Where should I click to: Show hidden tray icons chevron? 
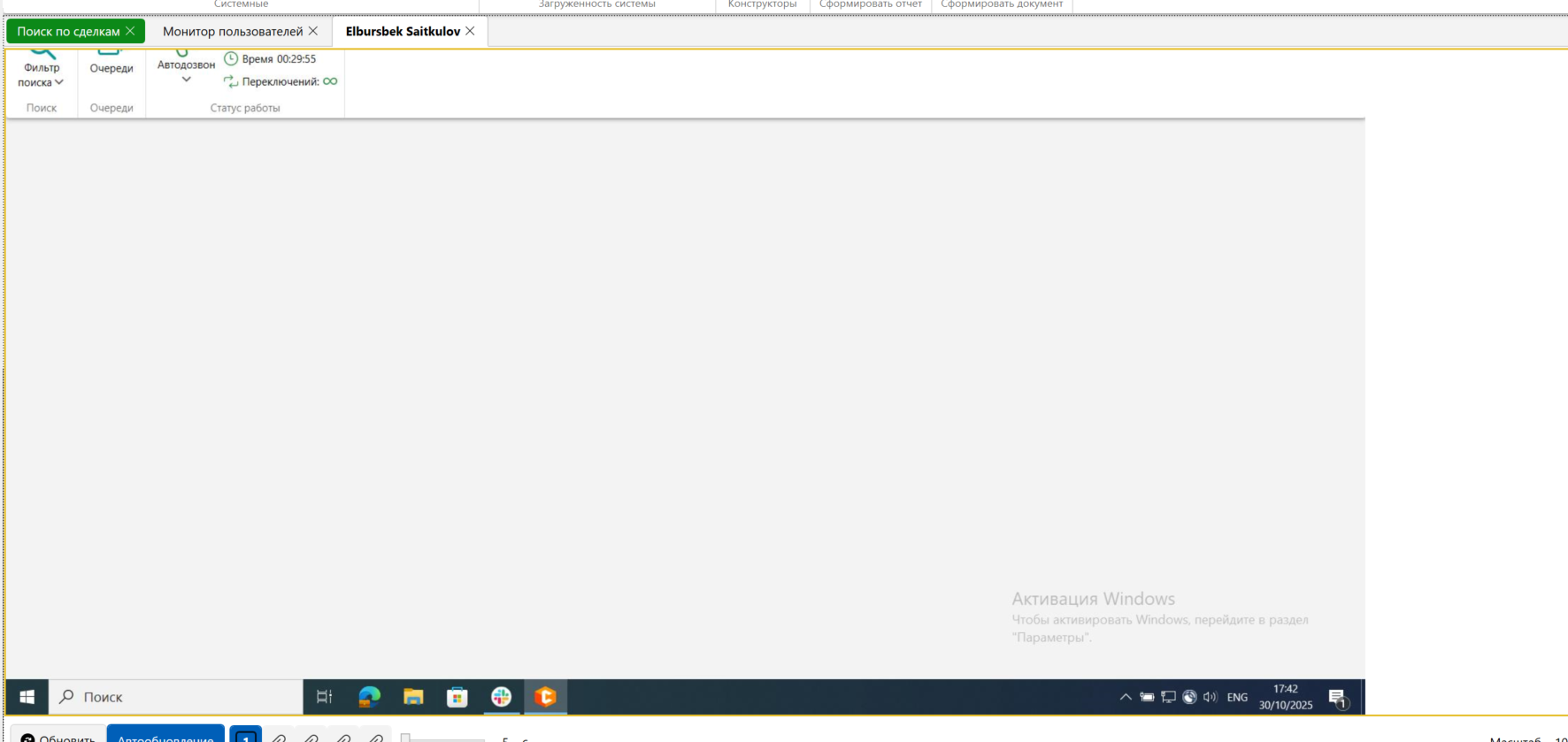point(1126,697)
